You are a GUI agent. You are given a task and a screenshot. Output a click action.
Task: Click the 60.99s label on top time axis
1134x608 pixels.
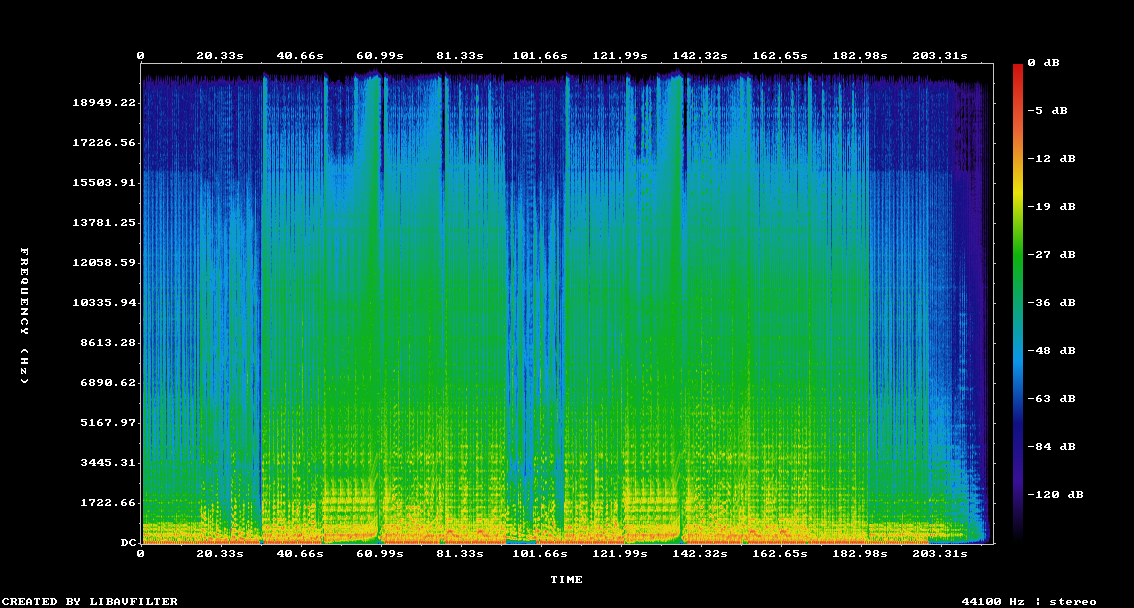(379, 56)
